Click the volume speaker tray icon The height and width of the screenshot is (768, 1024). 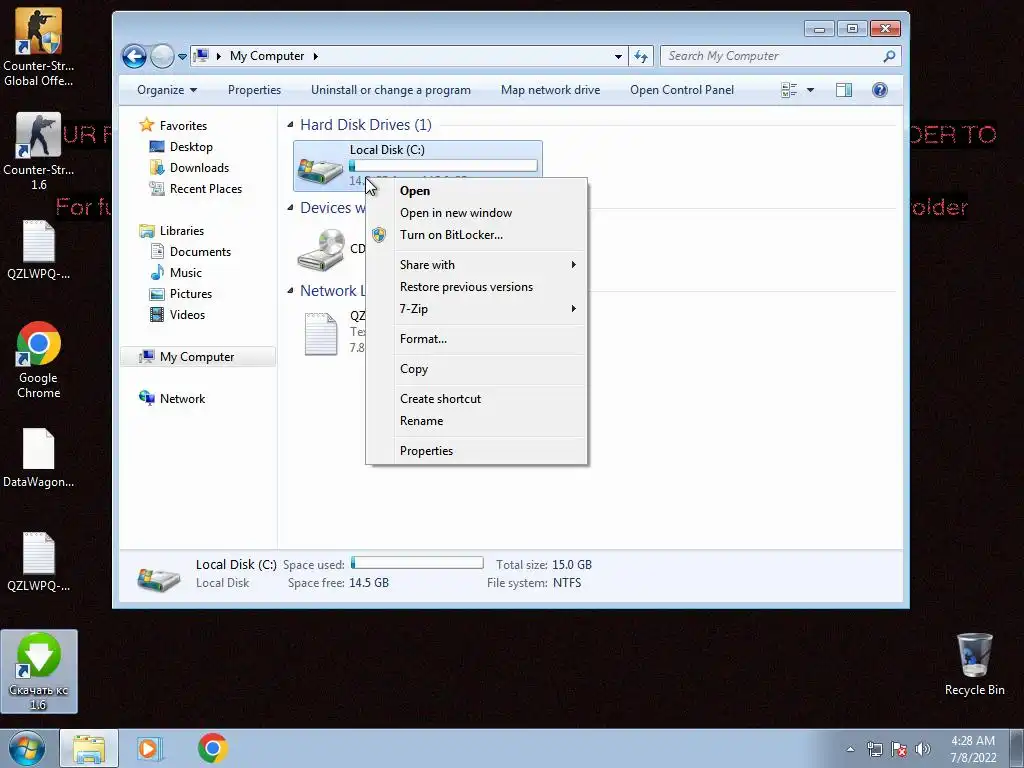pos(923,749)
